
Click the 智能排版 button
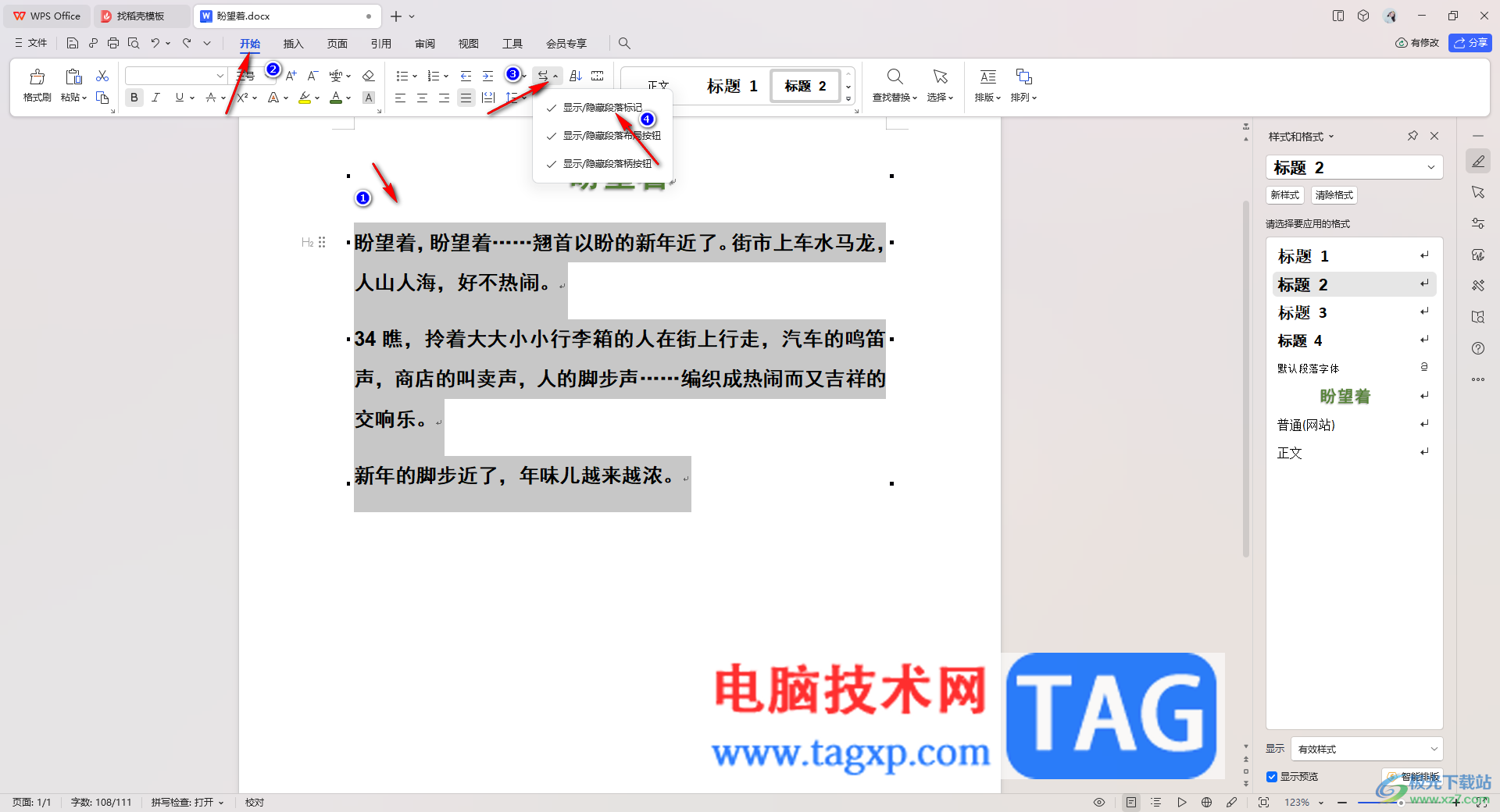tap(1412, 777)
